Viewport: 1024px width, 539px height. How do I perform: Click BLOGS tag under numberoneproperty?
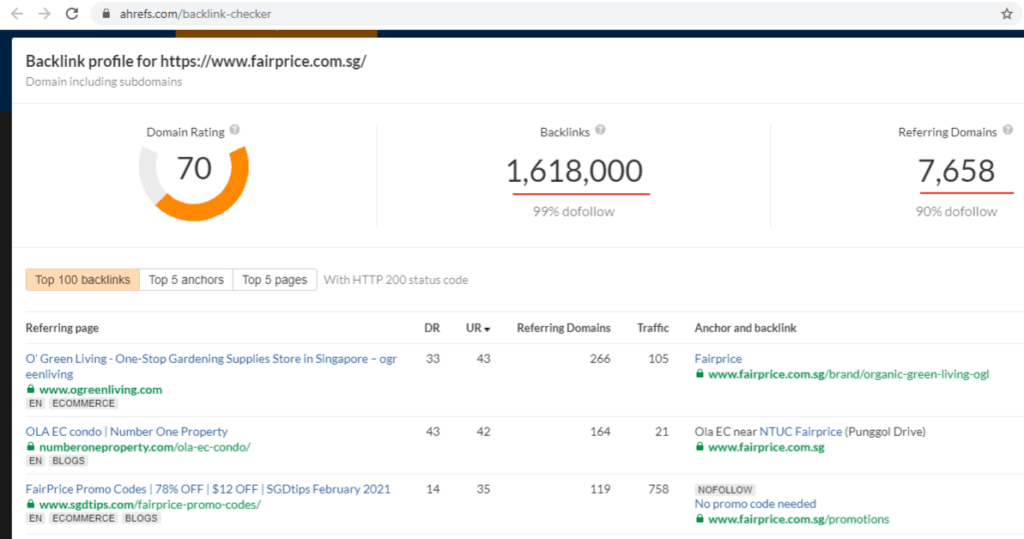coord(69,461)
